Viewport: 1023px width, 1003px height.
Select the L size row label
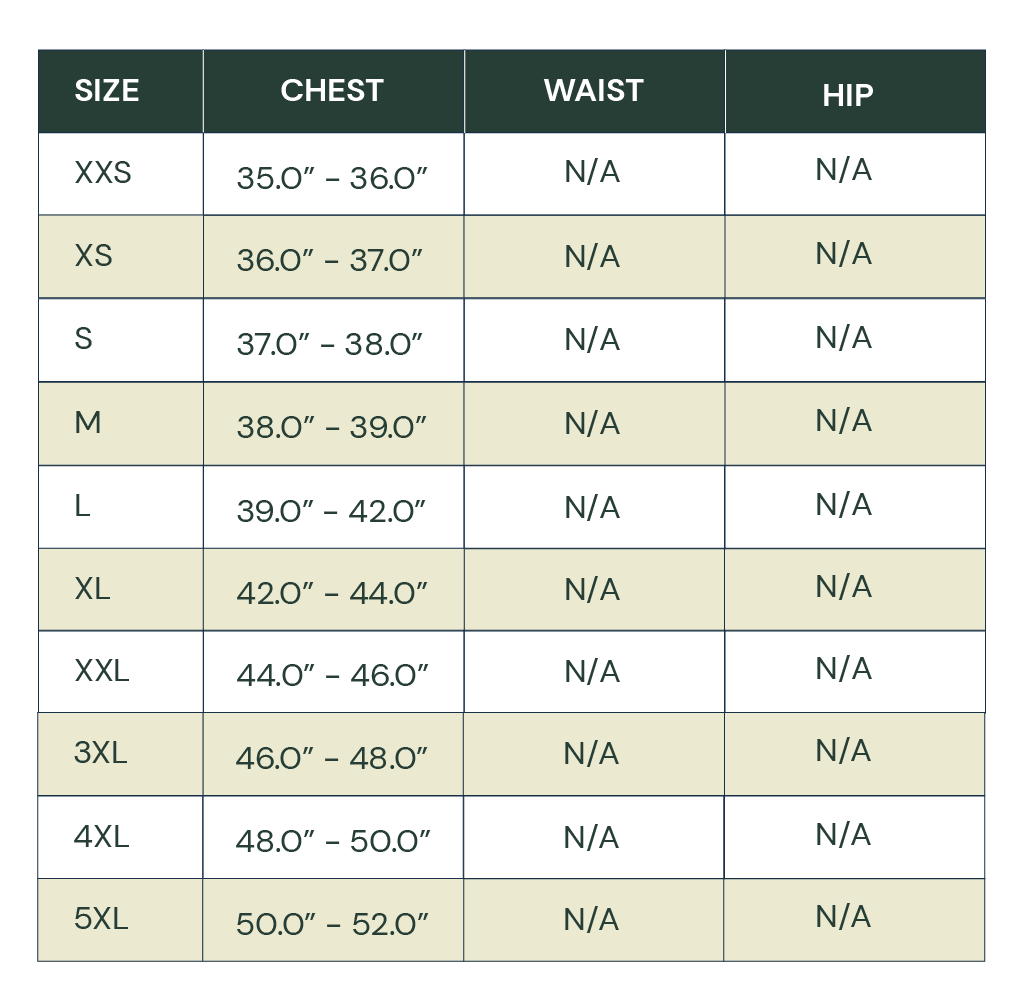pos(83,506)
